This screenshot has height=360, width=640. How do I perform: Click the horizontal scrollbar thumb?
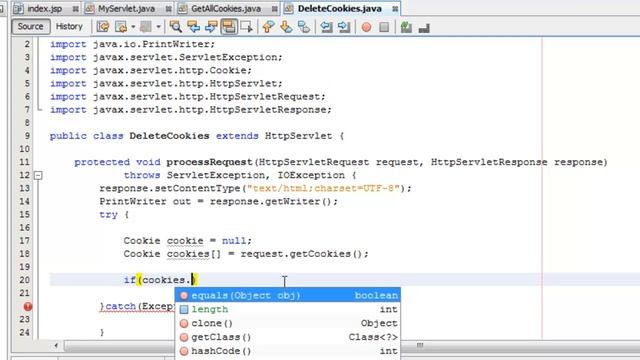click(x=420, y=346)
